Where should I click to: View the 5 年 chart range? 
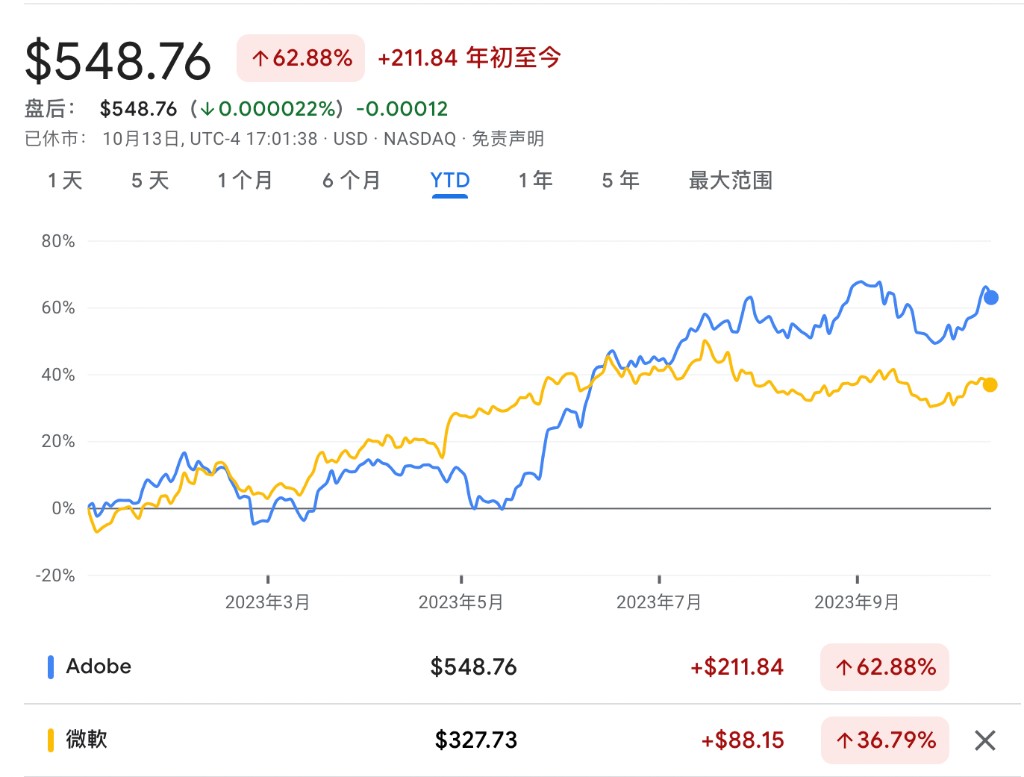coord(620,181)
